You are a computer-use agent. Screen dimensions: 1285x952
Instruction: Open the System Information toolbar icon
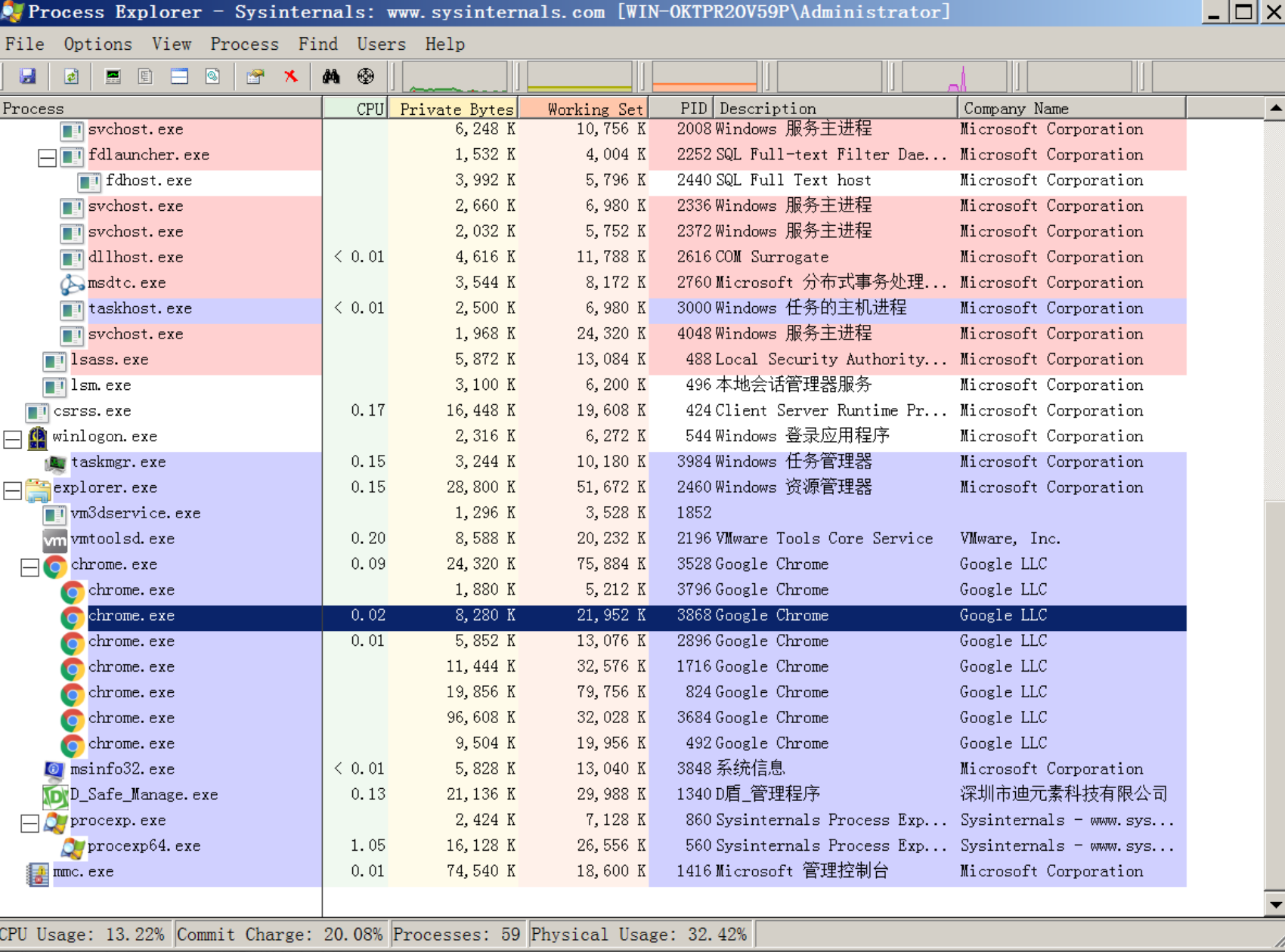(x=113, y=76)
